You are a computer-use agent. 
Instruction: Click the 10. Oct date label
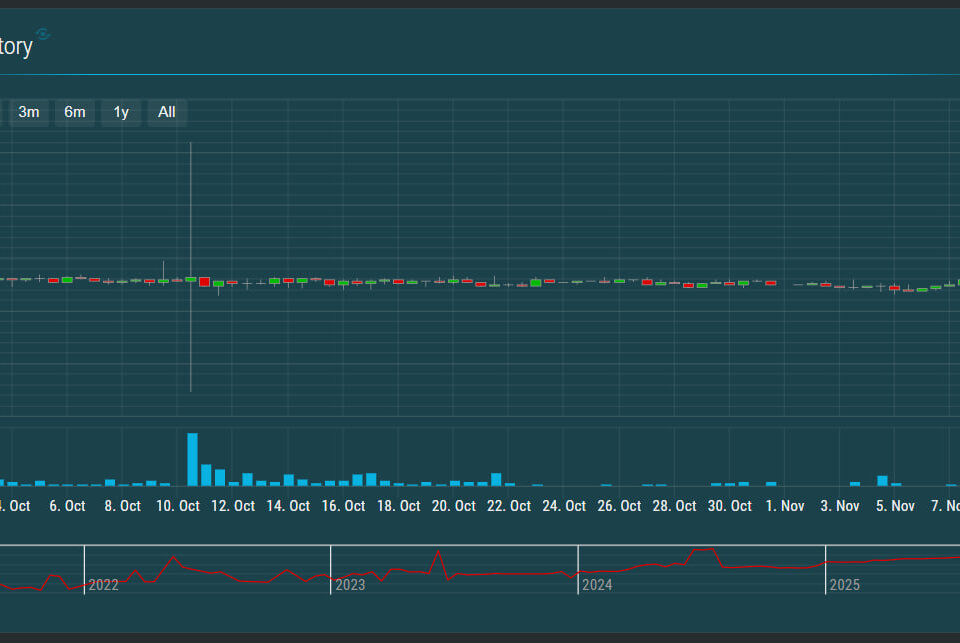click(x=178, y=506)
